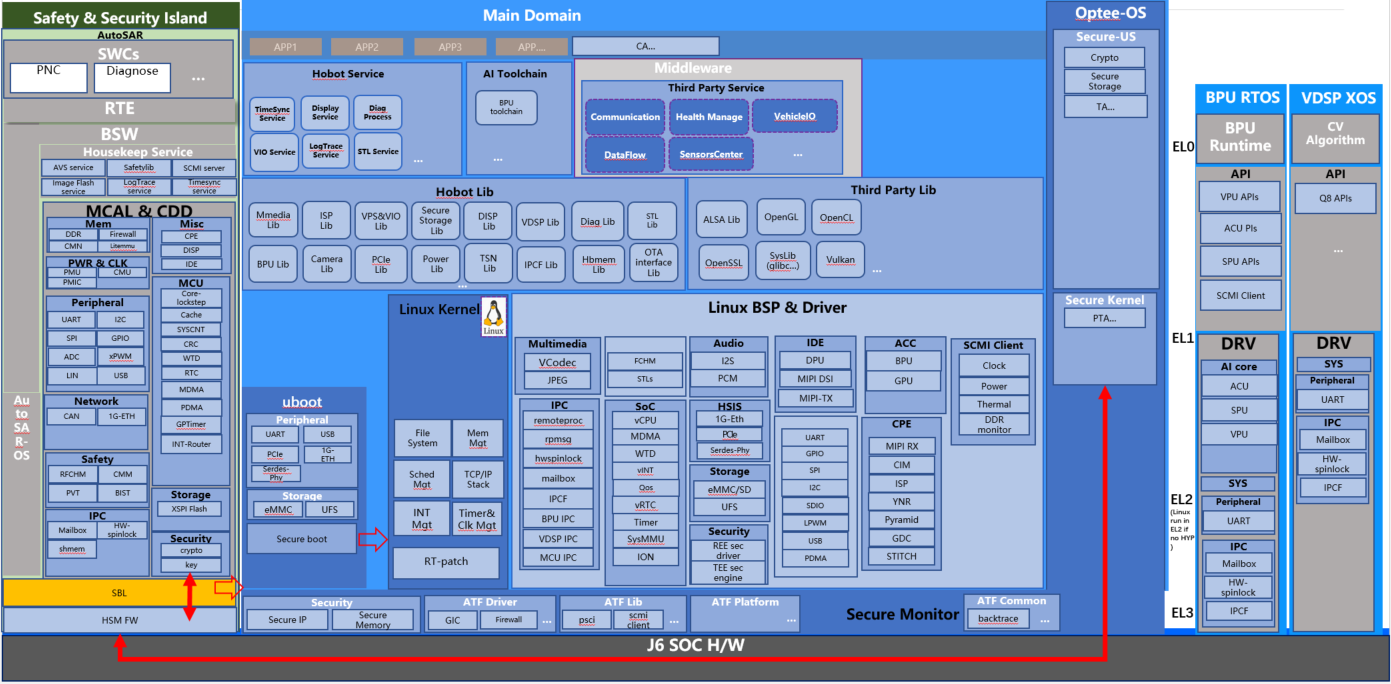The image size is (1391, 684).
Task: Click the red arrow right of SBL bar
Action: point(228,589)
